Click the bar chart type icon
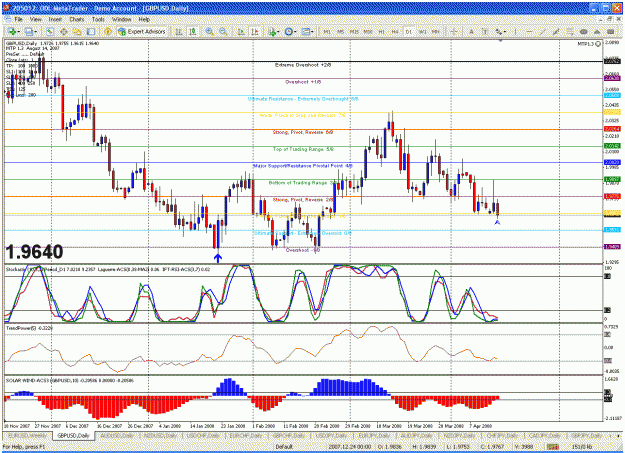 coord(179,32)
